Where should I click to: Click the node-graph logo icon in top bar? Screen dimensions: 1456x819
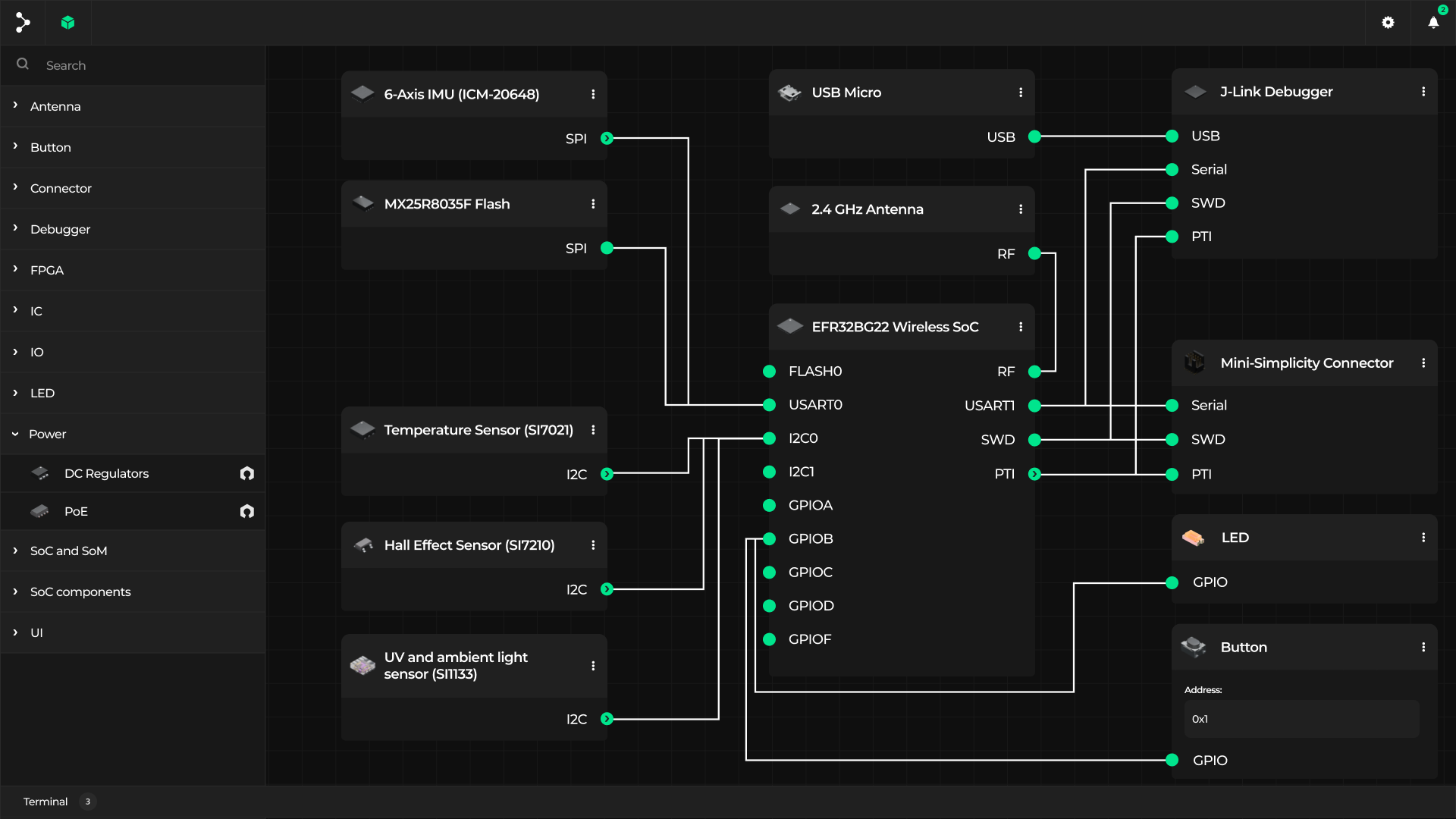pyautogui.click(x=23, y=23)
